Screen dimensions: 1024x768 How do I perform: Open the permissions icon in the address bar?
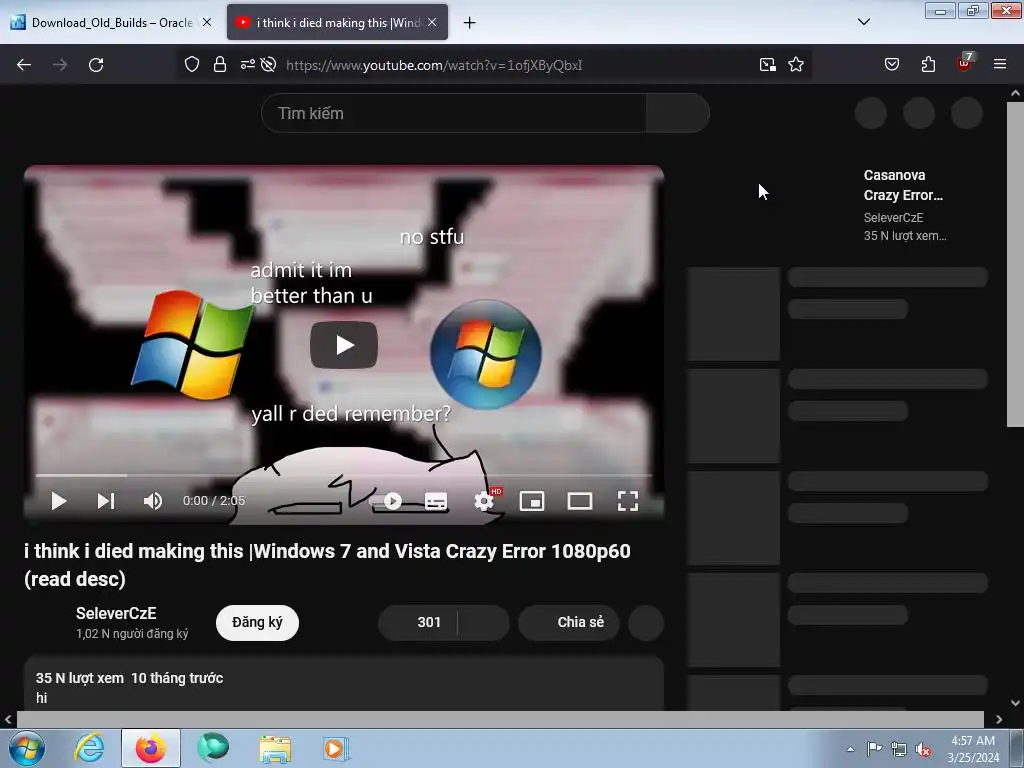tap(248, 65)
